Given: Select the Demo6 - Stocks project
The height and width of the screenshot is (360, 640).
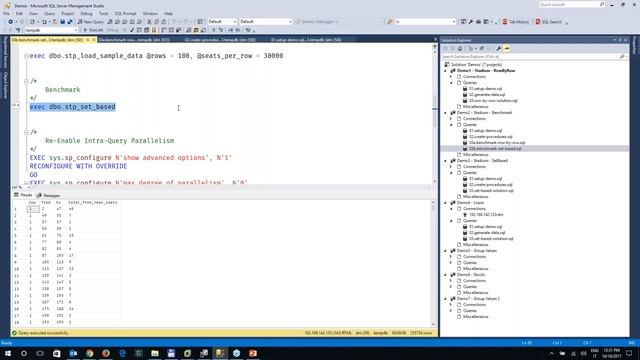Looking at the screenshot, I should tap(471, 275).
